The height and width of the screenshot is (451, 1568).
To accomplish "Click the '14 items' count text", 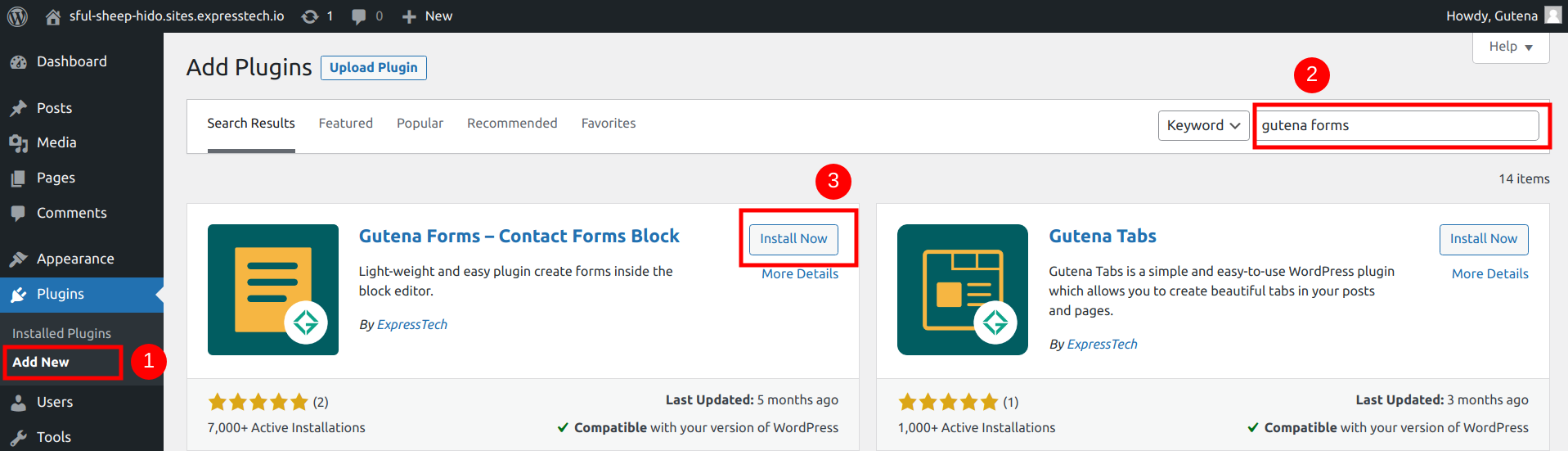I will (1524, 179).
